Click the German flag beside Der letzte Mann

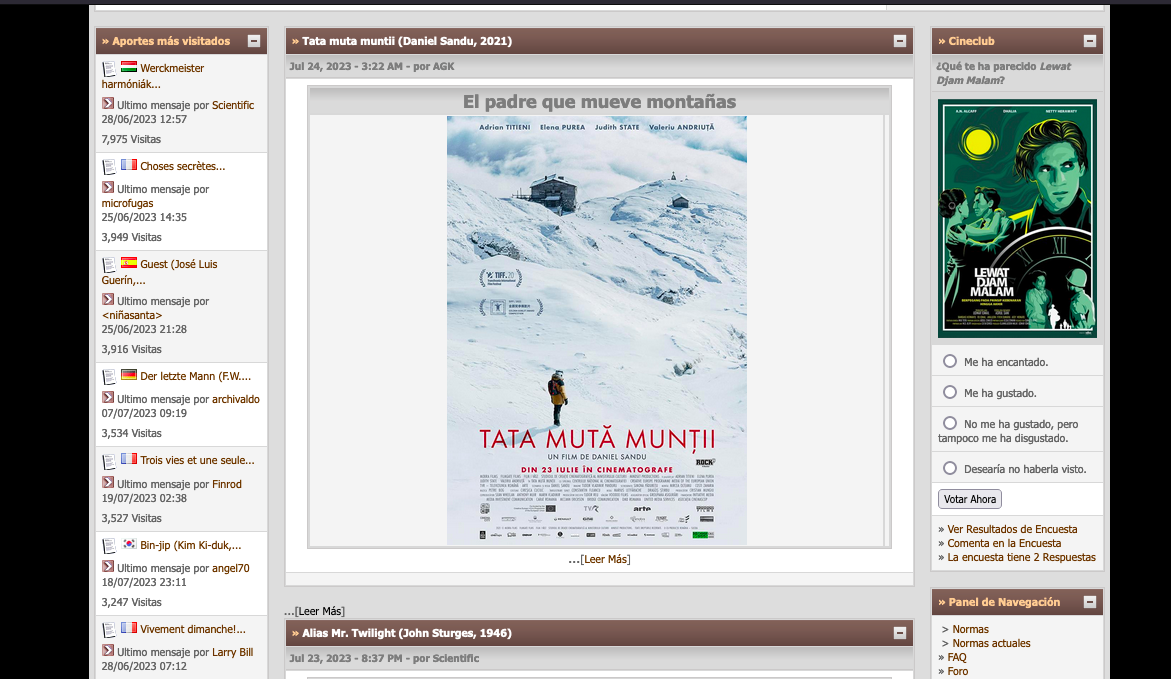coord(129,374)
